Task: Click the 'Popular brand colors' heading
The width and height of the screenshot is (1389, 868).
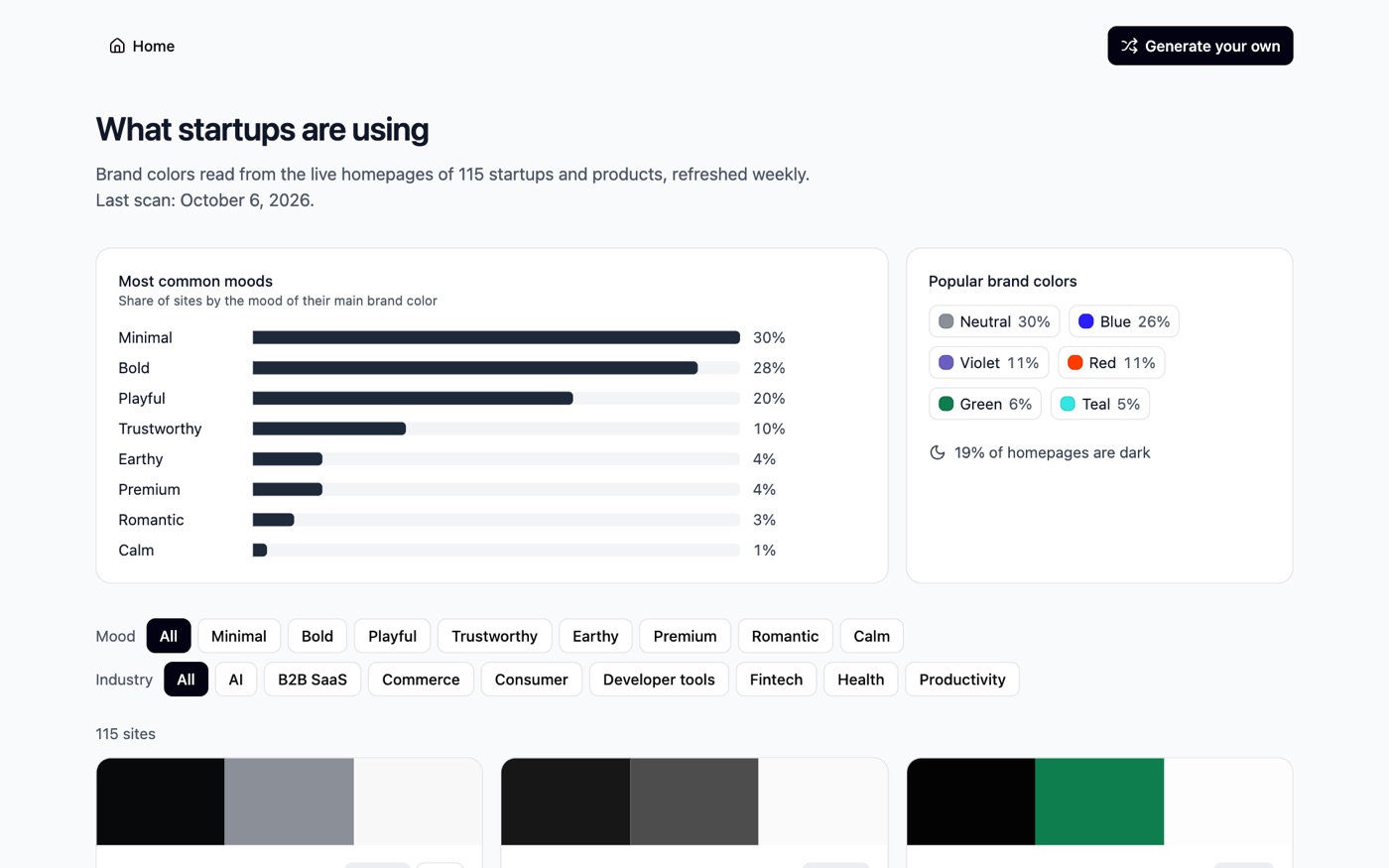Action: 1003,282
